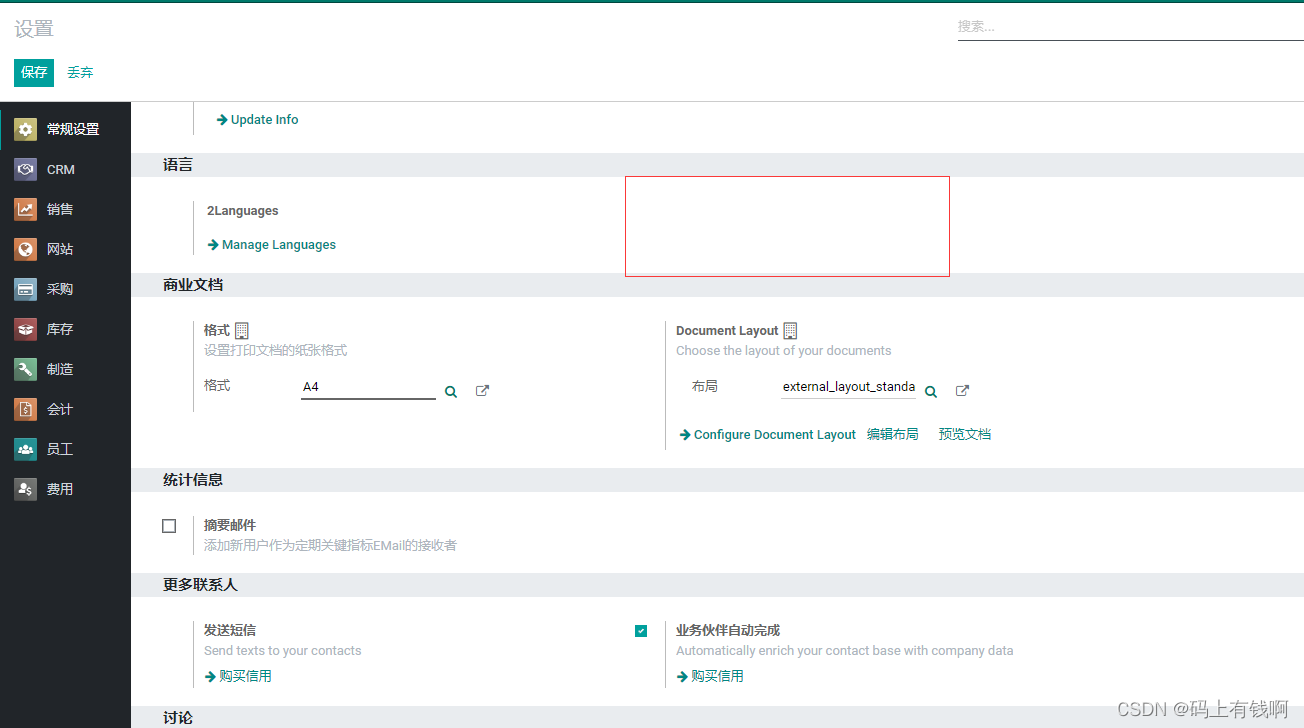The height and width of the screenshot is (728, 1304).
Task: Enable the 摘要邮件 digest email checkbox
Action: (x=169, y=525)
